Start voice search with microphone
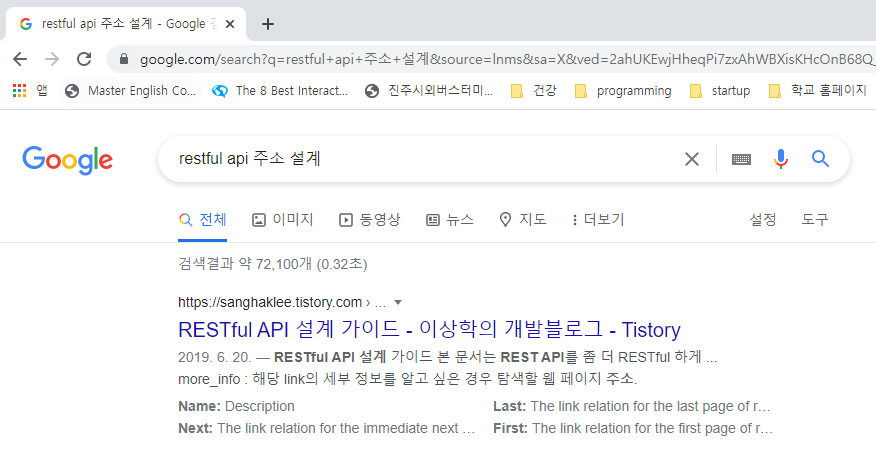 [780, 159]
